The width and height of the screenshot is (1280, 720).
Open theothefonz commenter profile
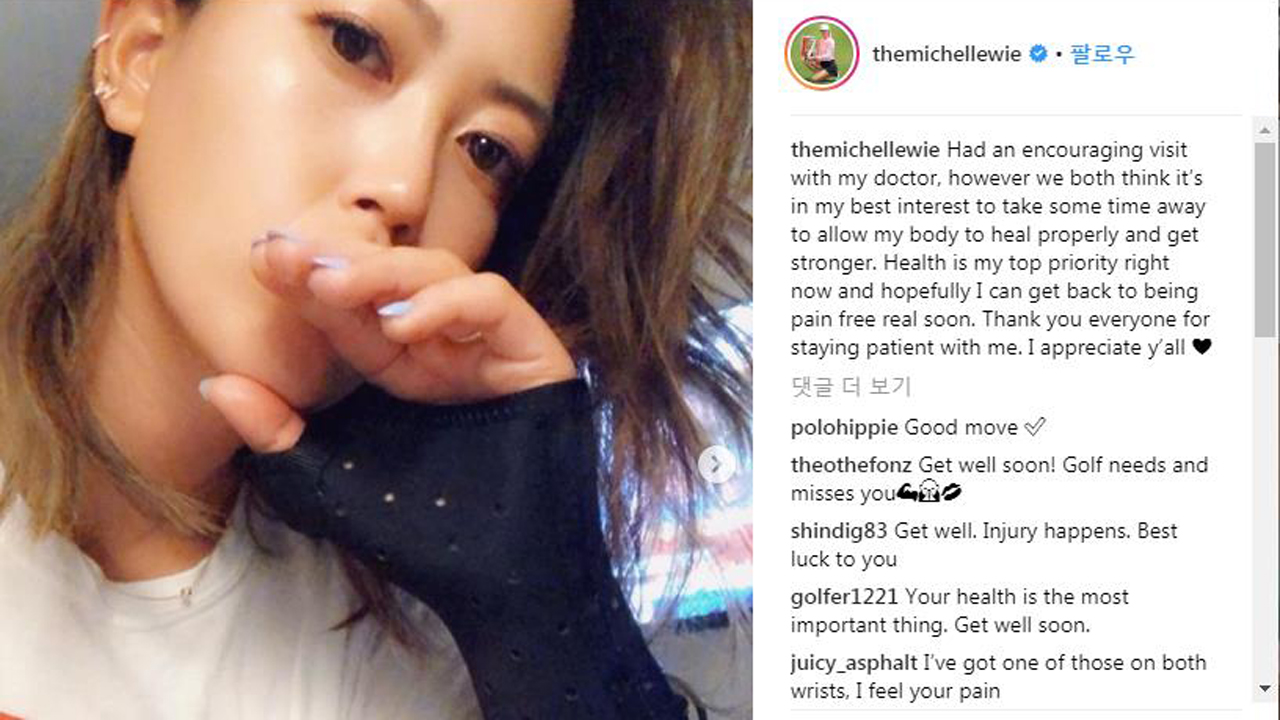(x=852, y=465)
